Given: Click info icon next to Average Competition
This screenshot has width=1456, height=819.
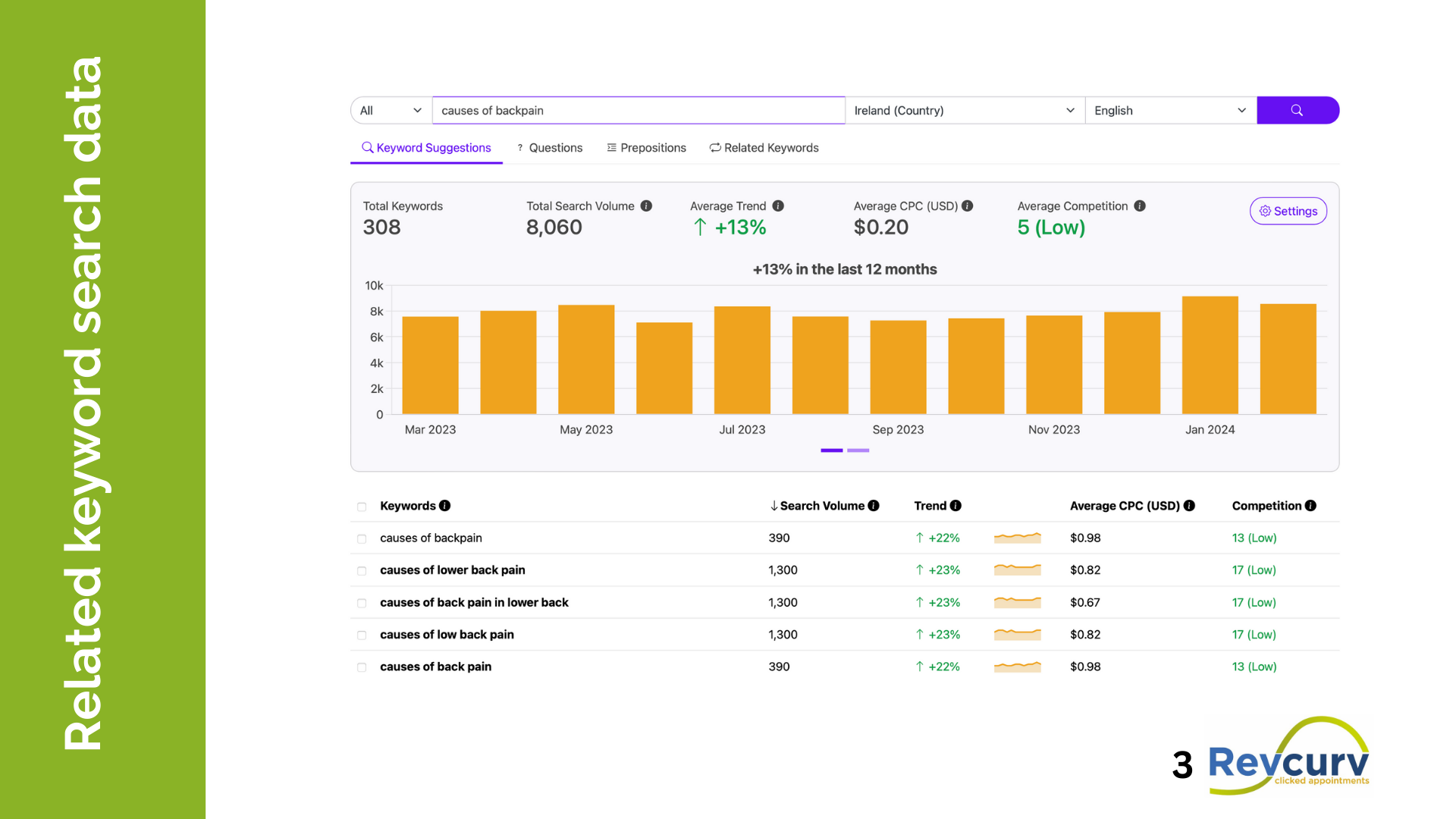Looking at the screenshot, I should pos(1139,206).
